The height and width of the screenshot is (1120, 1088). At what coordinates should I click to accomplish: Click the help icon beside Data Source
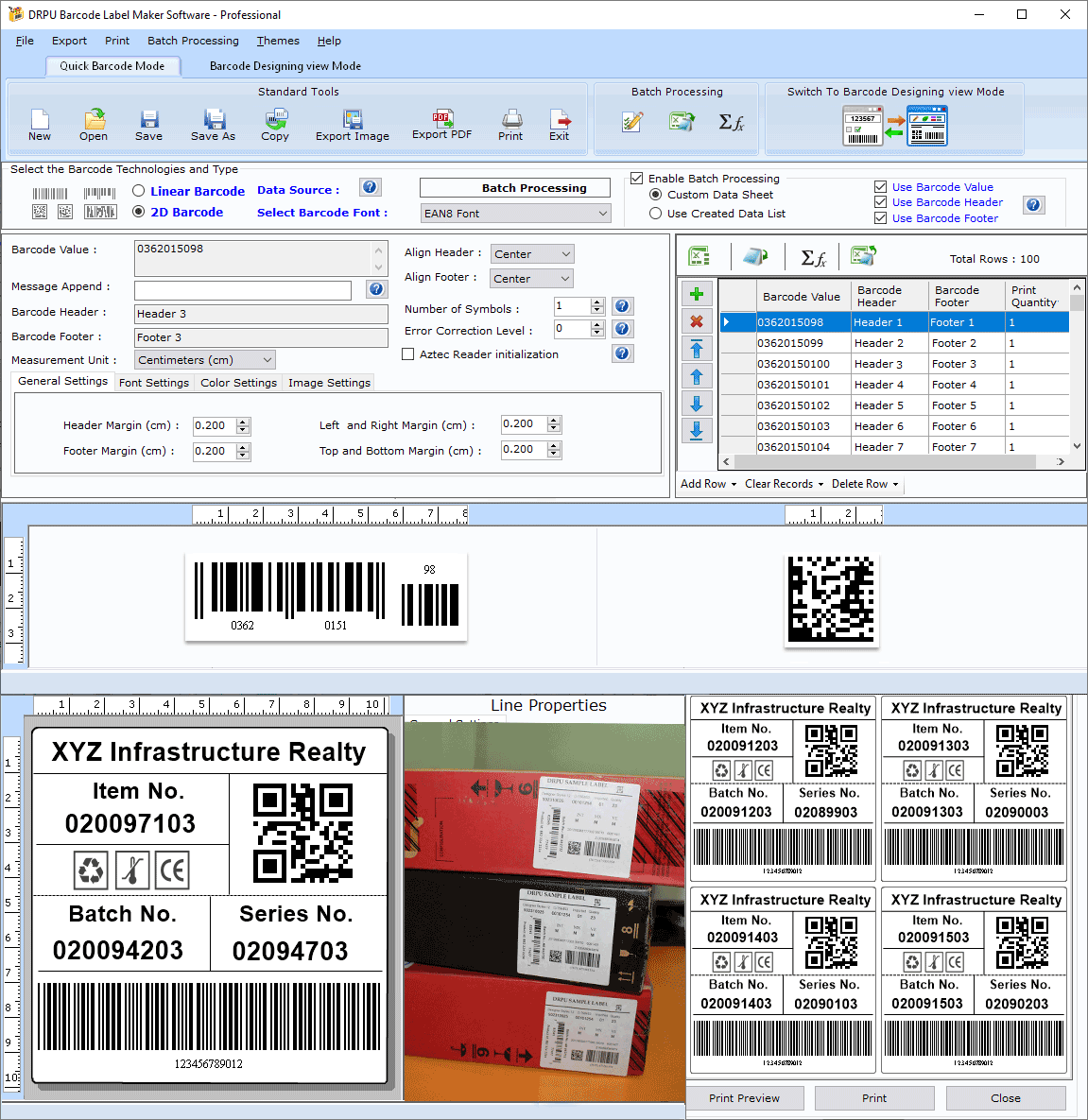(x=370, y=187)
